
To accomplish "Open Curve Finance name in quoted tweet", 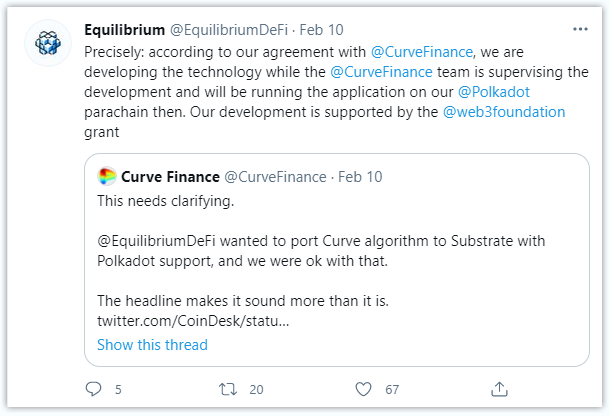I will pos(170,177).
